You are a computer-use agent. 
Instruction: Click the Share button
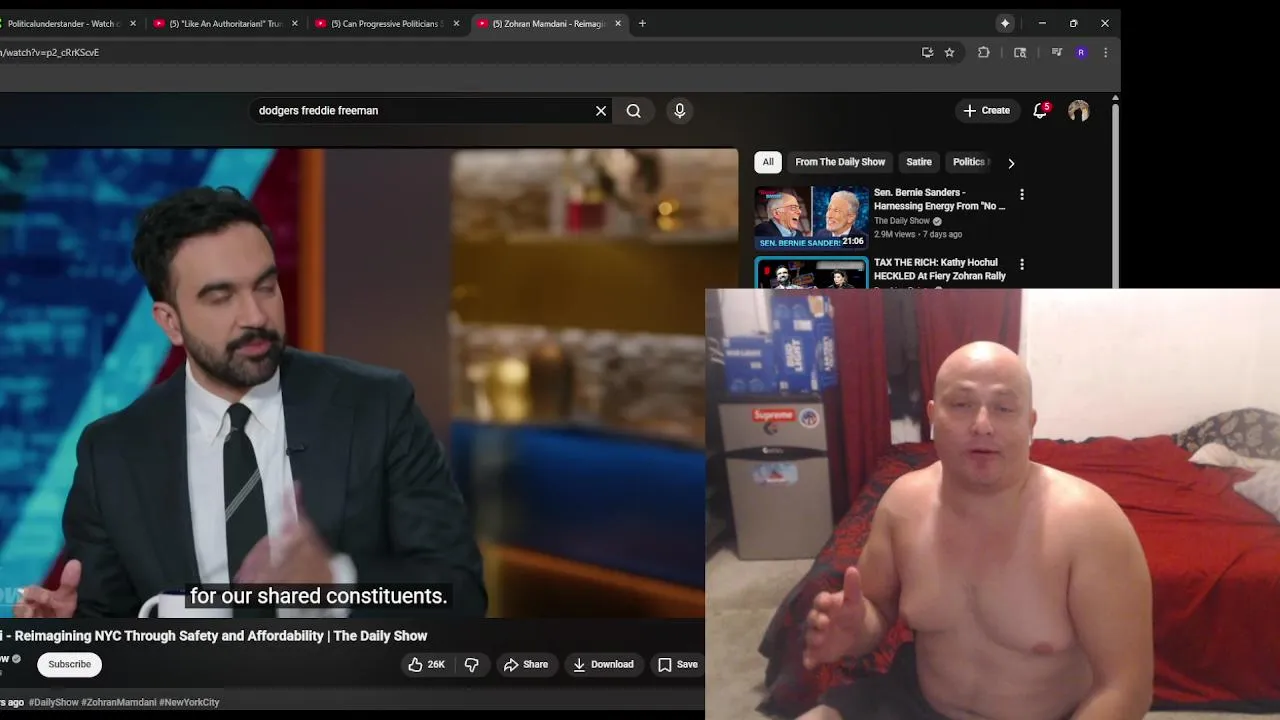pyautogui.click(x=526, y=664)
